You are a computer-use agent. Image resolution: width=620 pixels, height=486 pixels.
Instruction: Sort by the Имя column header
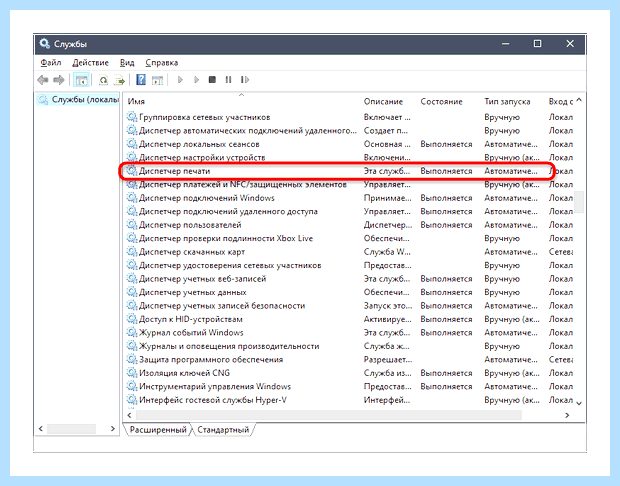coord(136,102)
